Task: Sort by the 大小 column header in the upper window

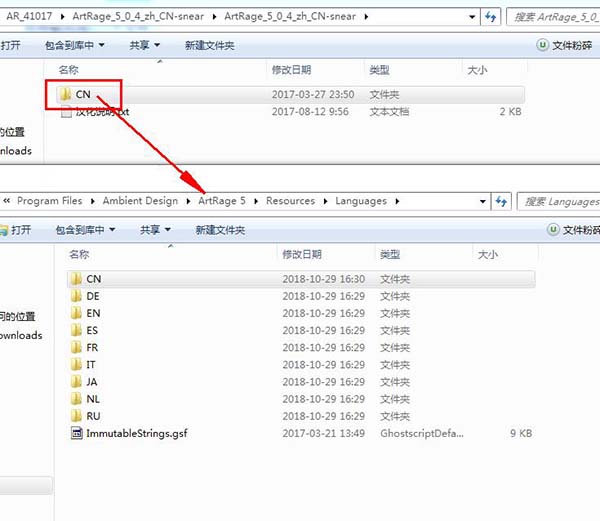Action: (476, 70)
